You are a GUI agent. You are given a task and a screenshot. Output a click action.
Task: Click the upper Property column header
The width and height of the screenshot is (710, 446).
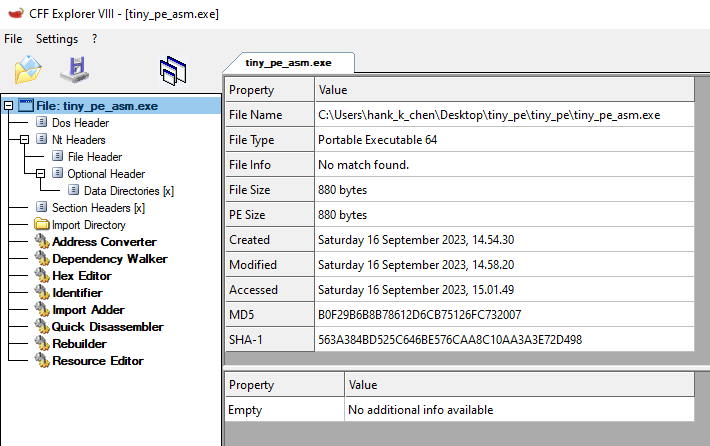[269, 90]
